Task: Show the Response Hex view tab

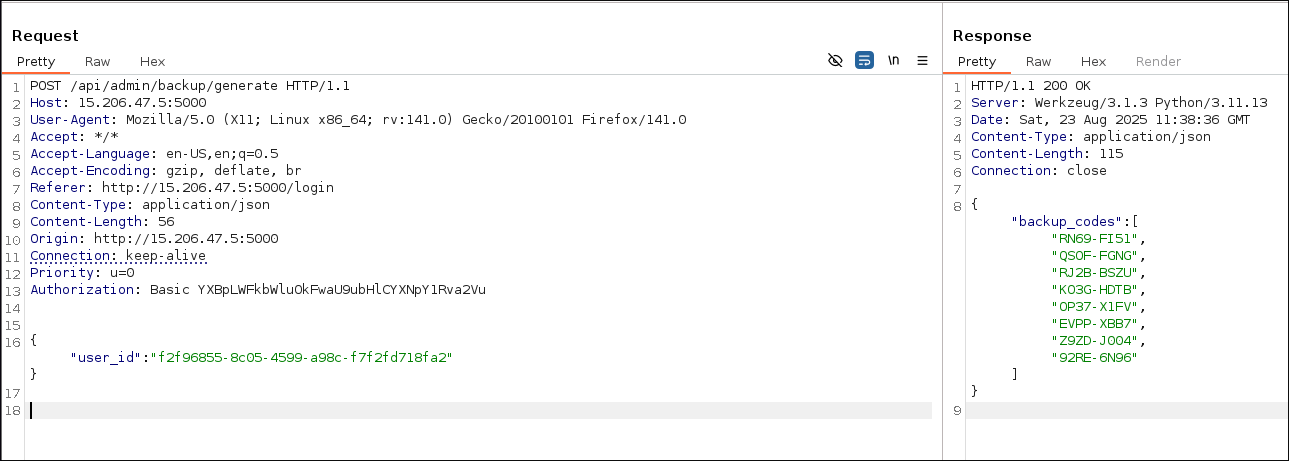Action: pos(1093,61)
